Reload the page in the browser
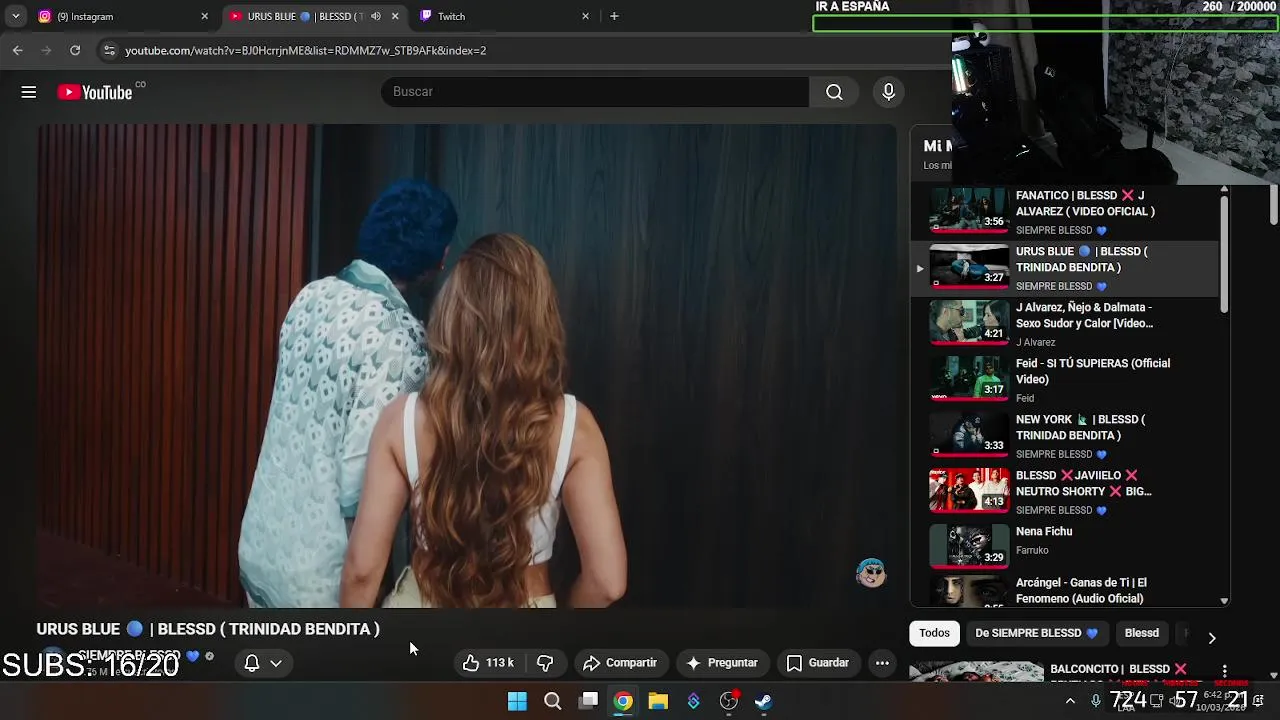This screenshot has height=720, width=1280. pyautogui.click(x=75, y=50)
